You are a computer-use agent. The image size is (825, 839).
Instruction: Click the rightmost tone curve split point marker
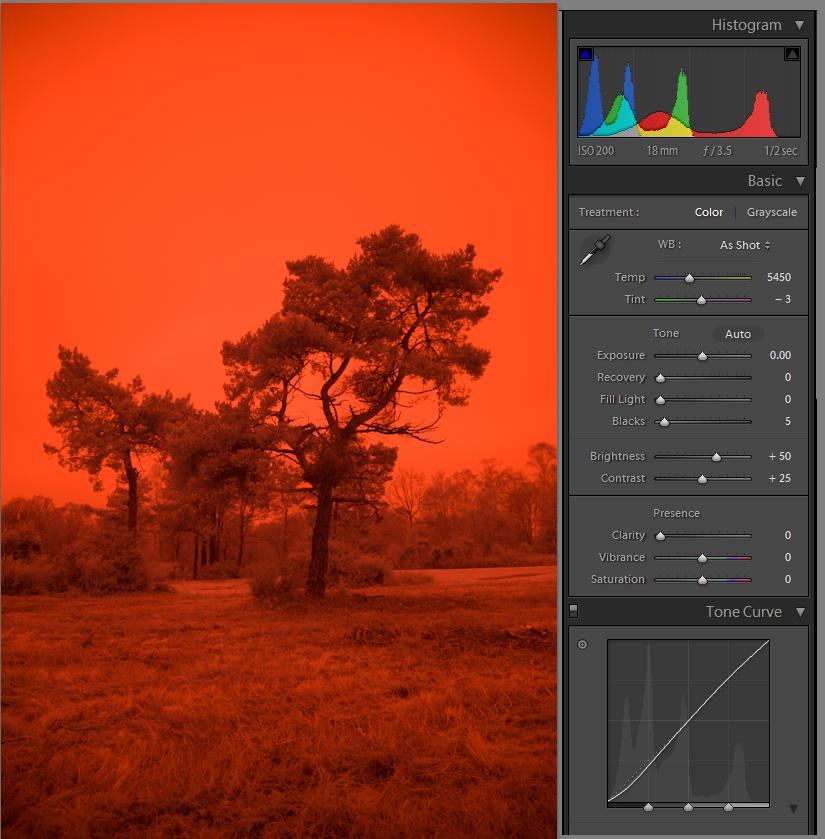tap(728, 807)
